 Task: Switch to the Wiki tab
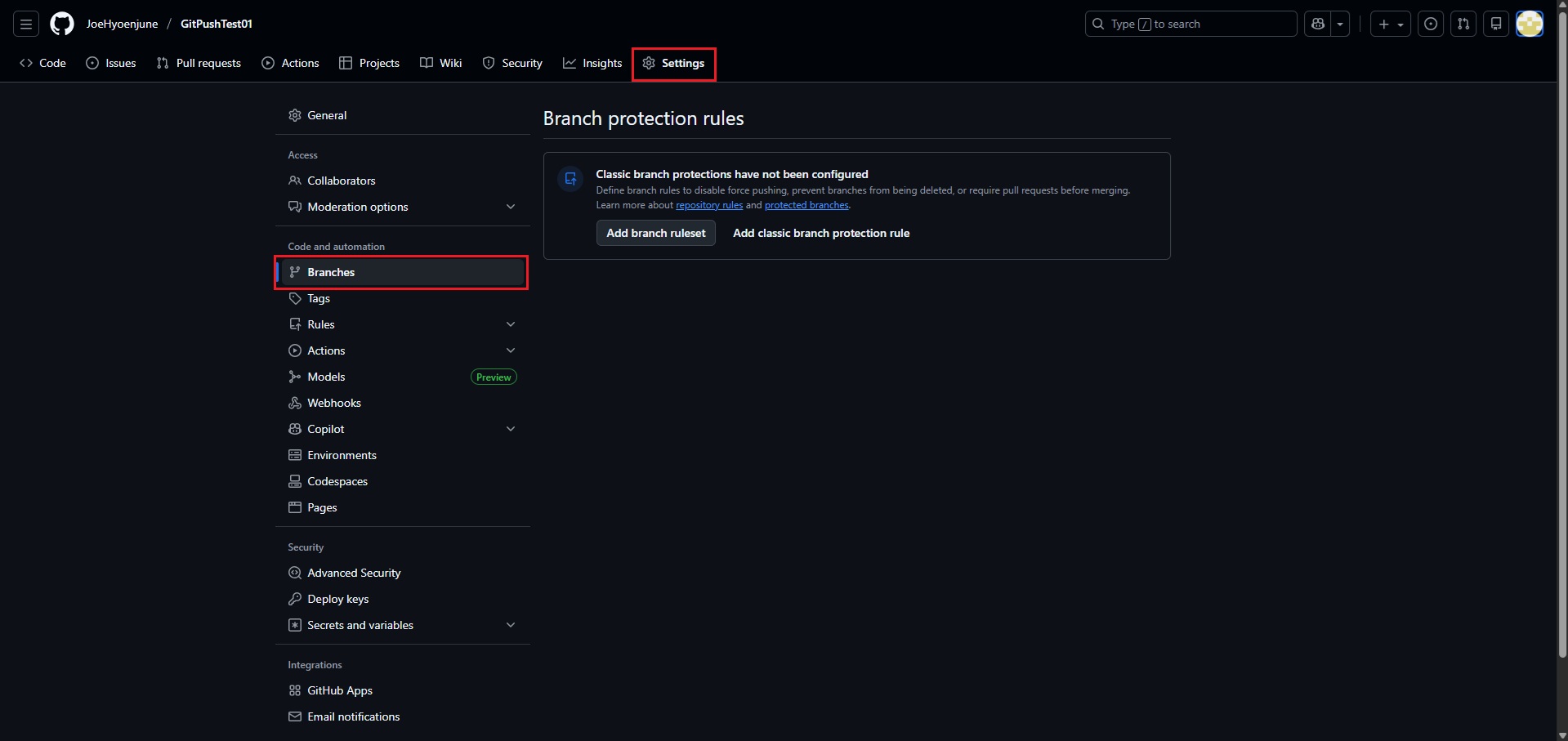tap(441, 63)
